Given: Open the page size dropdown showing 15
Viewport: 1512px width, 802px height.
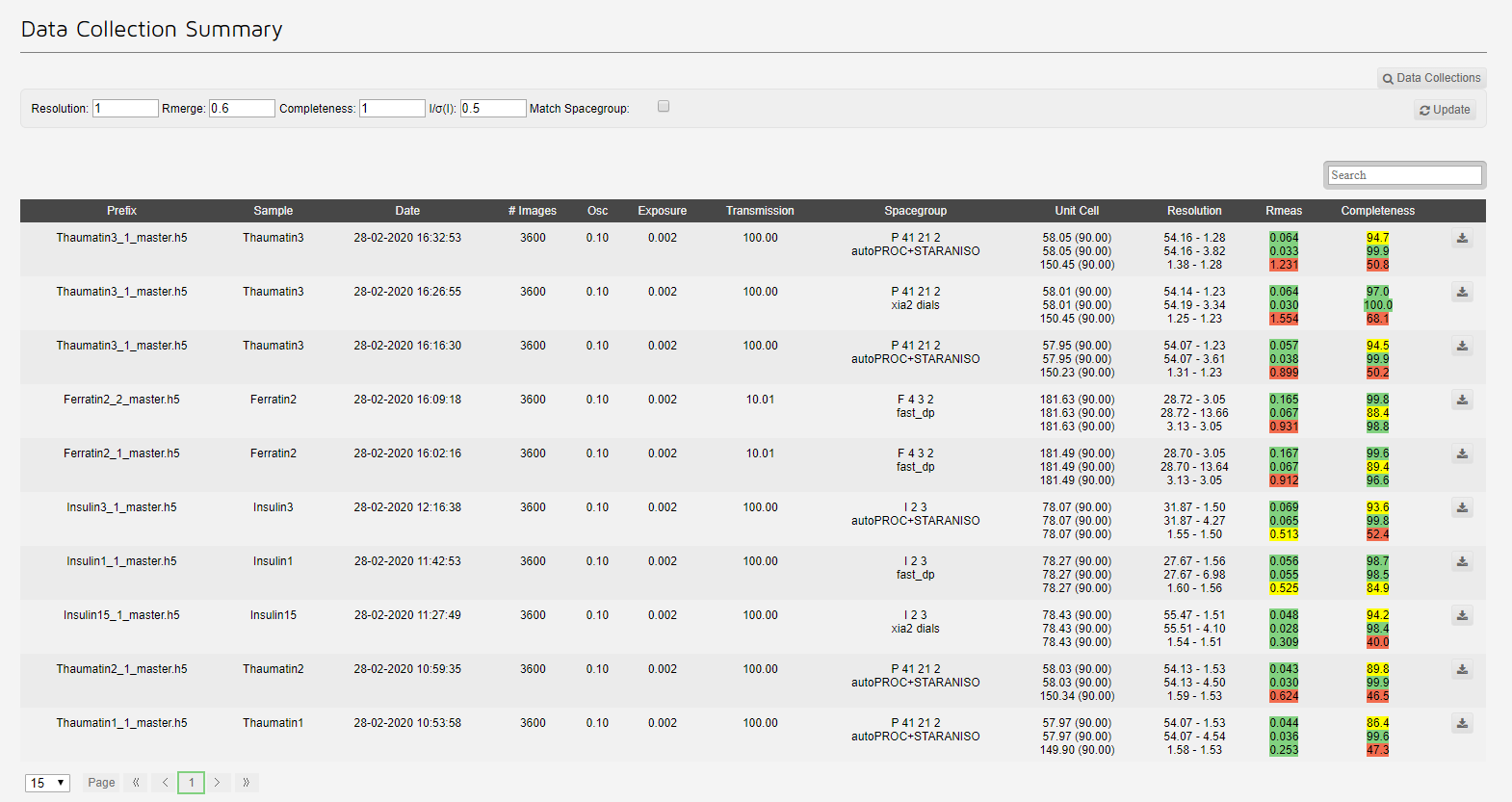Looking at the screenshot, I should click(47, 783).
